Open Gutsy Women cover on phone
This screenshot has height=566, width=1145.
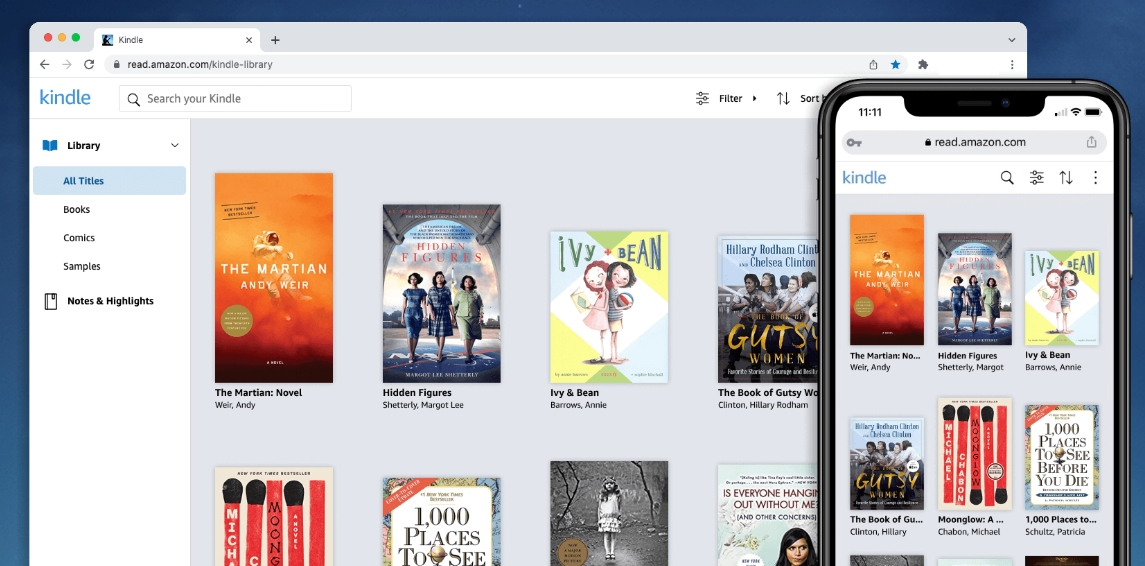click(886, 464)
